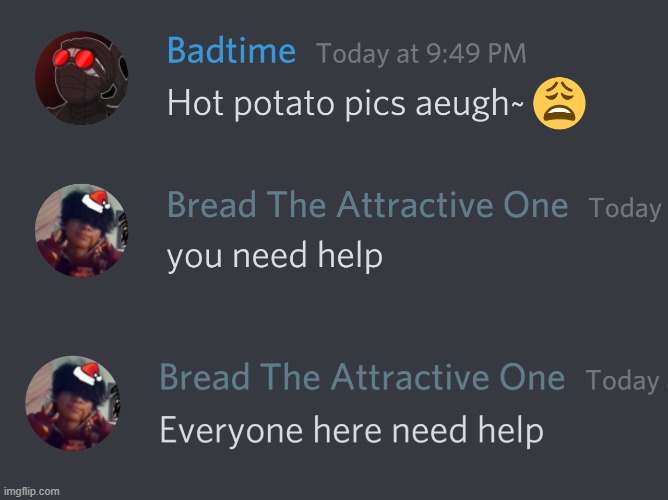Click Santa hat on avatar beside you need help
The image size is (668, 500).
[x=95, y=201]
